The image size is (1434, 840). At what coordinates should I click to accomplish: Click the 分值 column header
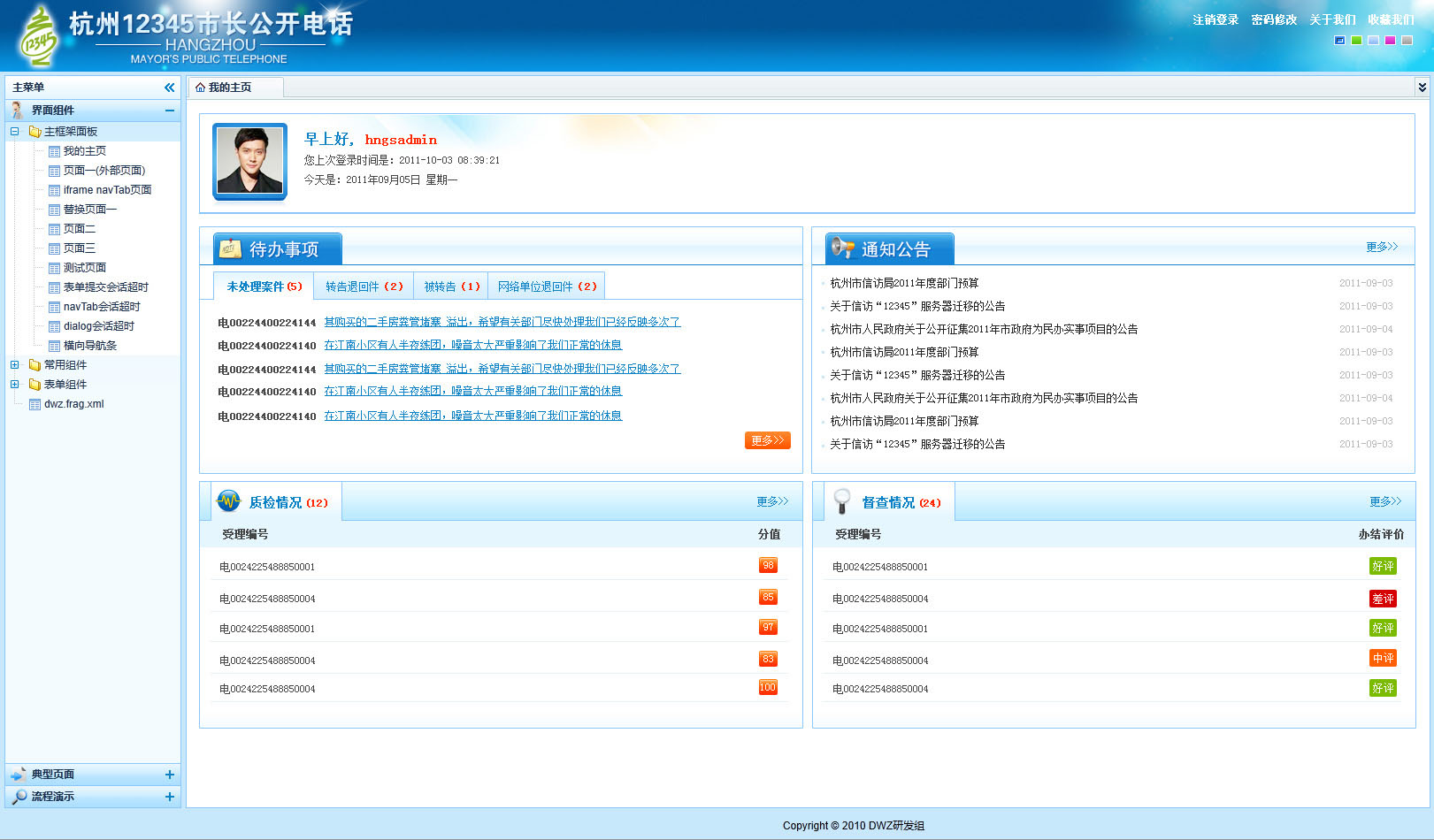[x=769, y=534]
